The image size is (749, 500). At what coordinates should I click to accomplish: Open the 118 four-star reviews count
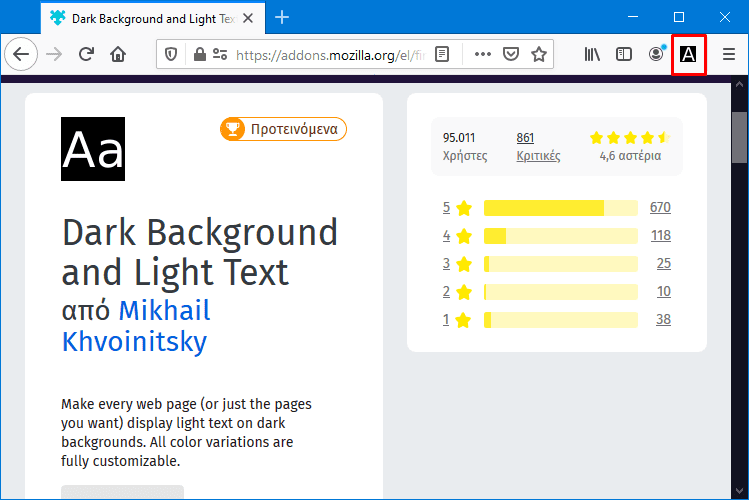[661, 235]
